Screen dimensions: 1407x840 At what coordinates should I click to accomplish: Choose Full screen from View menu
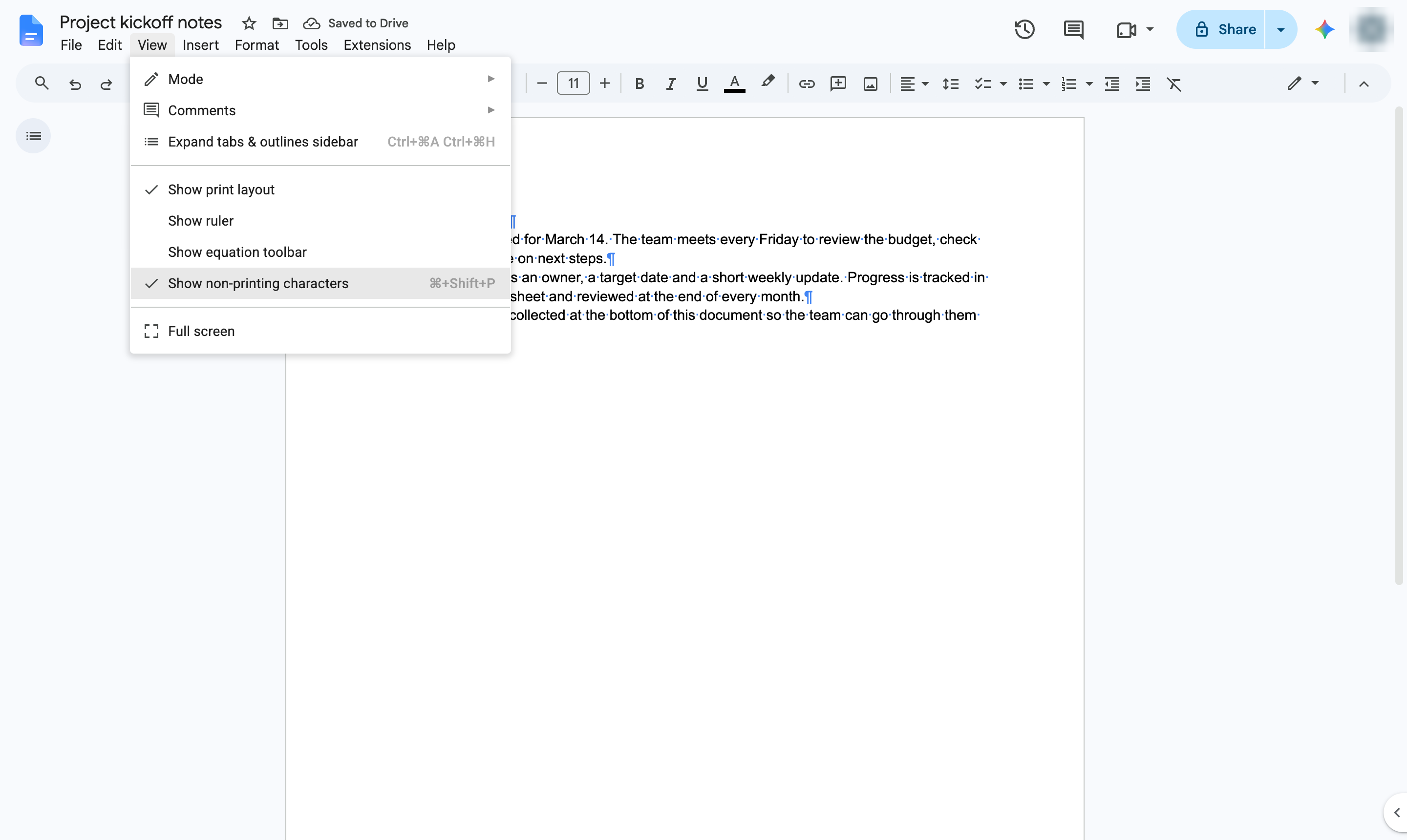[320, 331]
